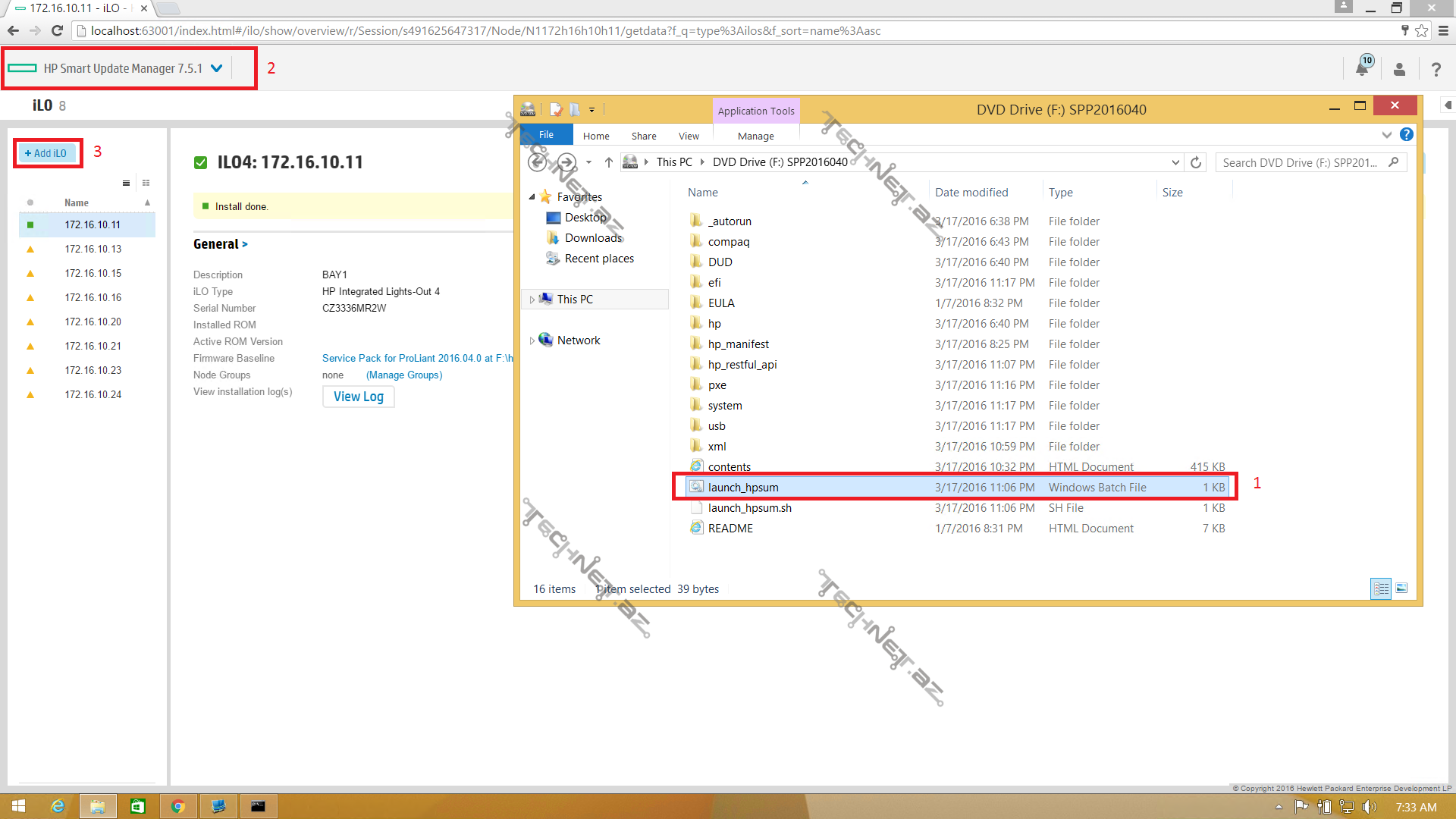1456x819 pixels.
Task: Open the hp_manifest folder
Action: (x=738, y=343)
